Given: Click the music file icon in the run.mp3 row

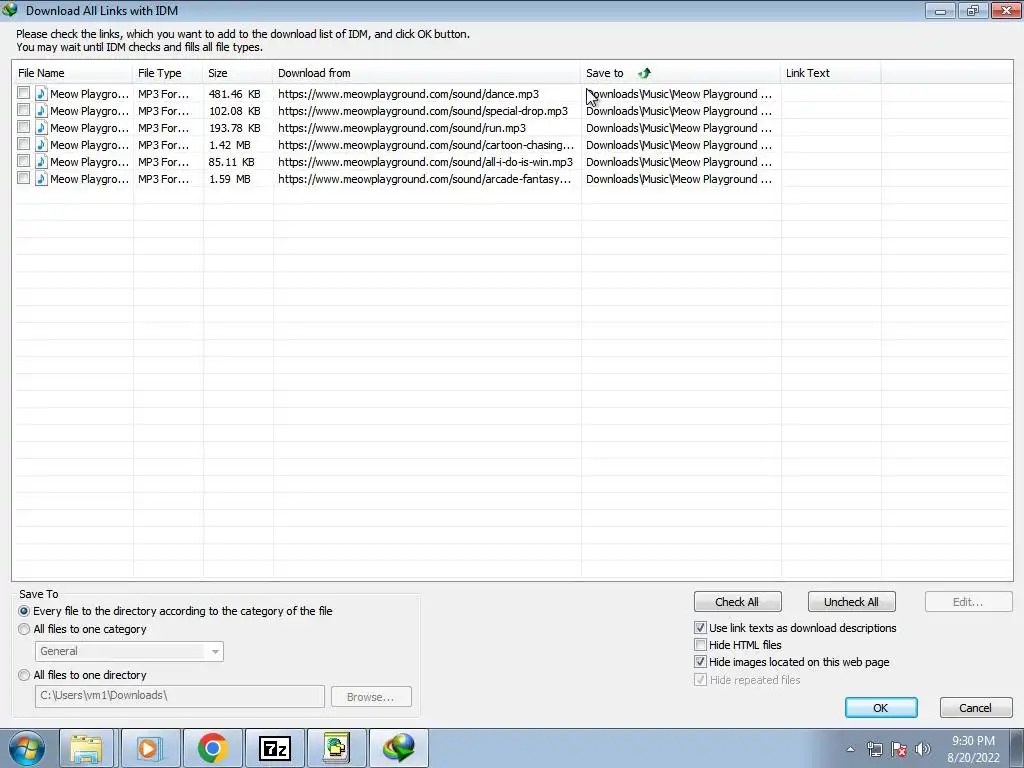Looking at the screenshot, I should pos(41,127).
